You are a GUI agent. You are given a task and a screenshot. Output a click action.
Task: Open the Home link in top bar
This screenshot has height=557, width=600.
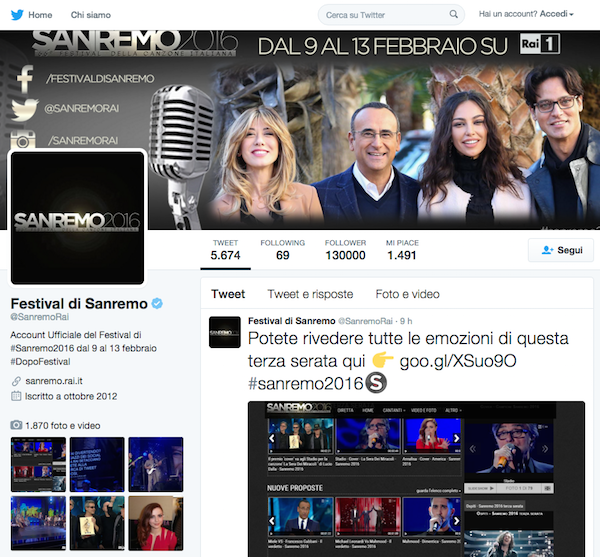pyautogui.click(x=40, y=15)
